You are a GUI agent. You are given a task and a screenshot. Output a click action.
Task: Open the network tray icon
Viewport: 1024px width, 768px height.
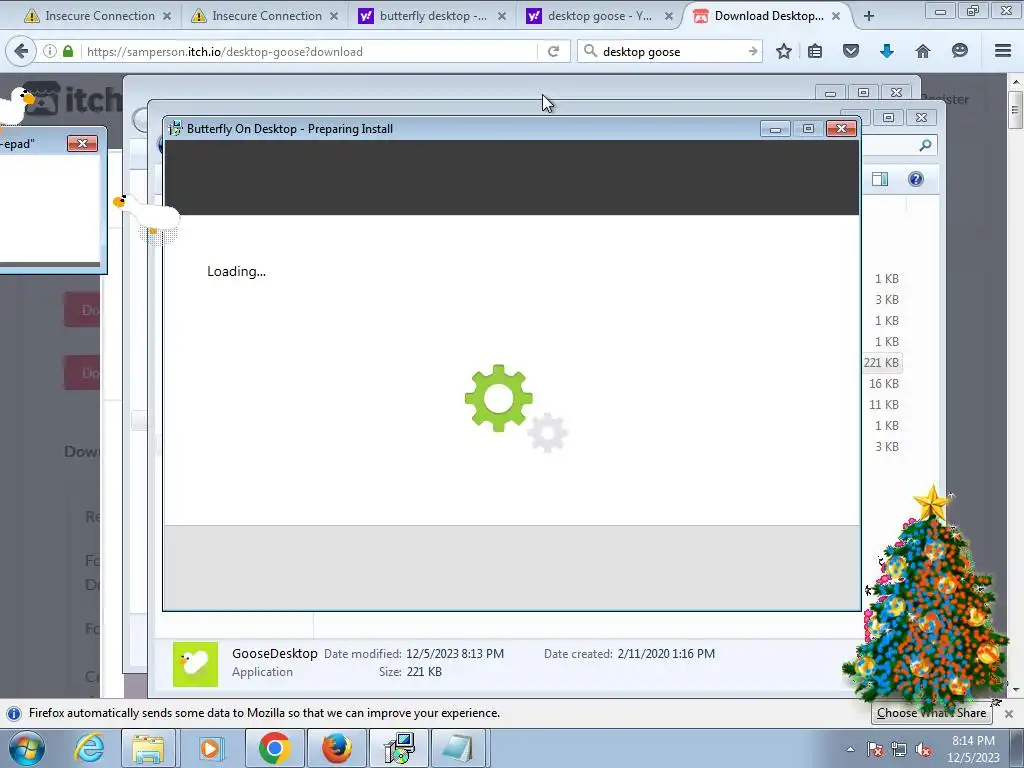pos(899,749)
